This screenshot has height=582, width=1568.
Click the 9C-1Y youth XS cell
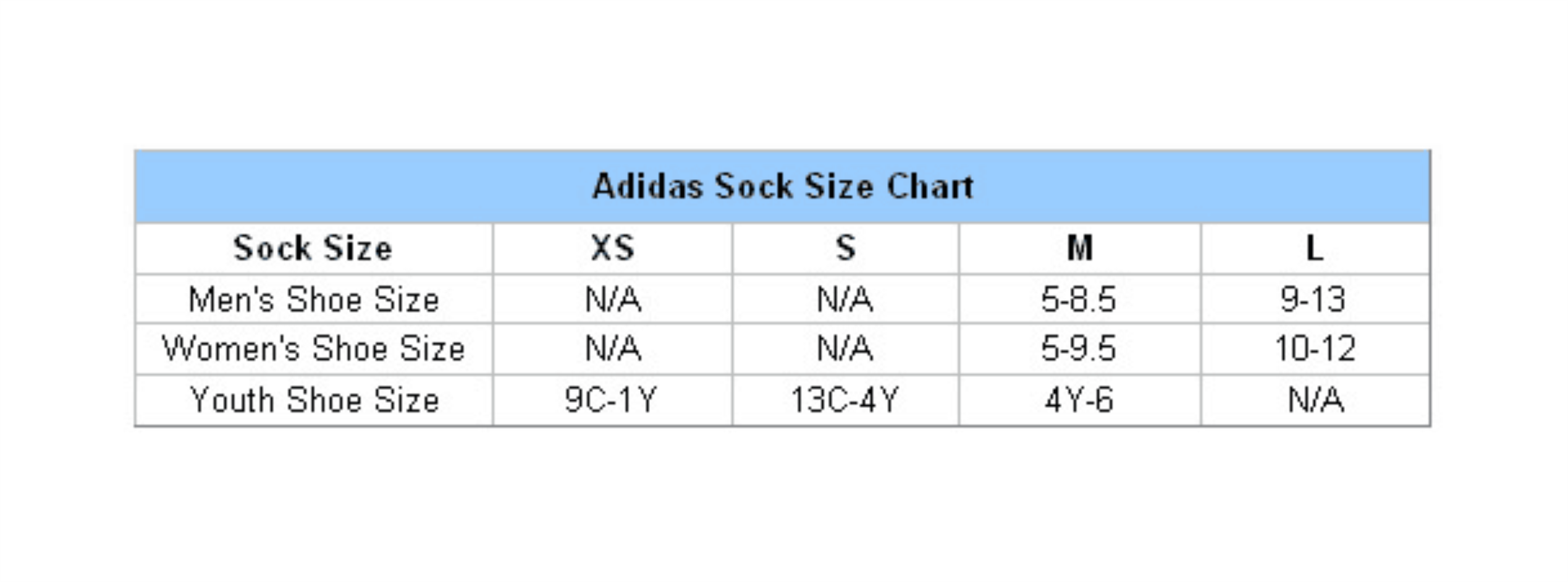point(613,400)
